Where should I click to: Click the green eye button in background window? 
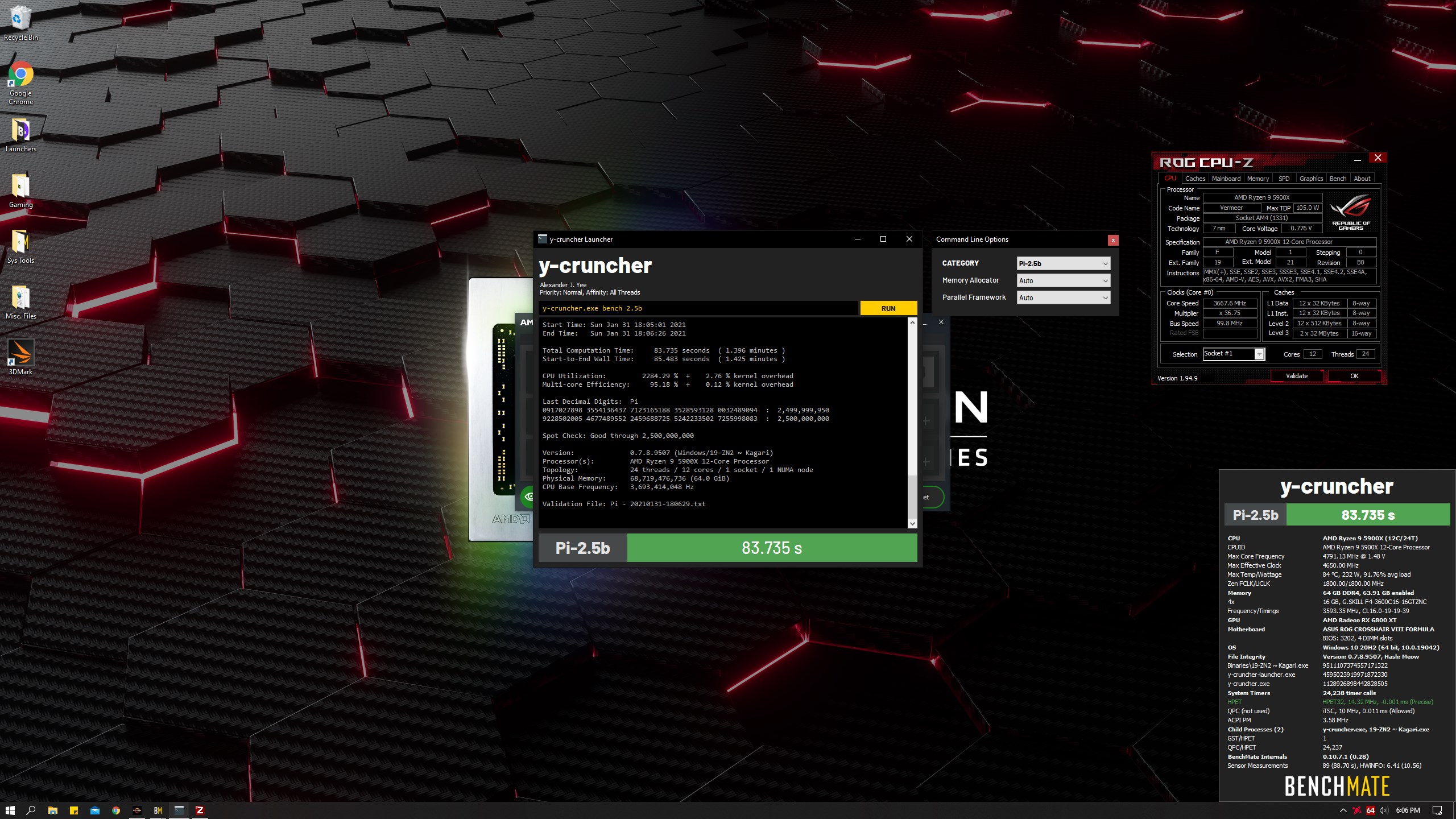(528, 497)
